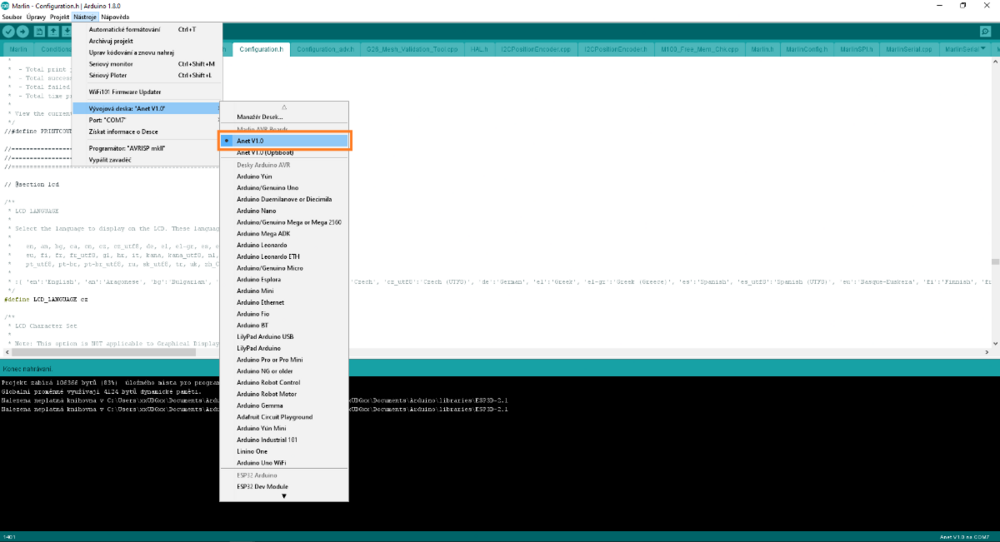Switch to the MarlinConfig.h tab
Image resolution: width=1000 pixels, height=542 pixels.
pyautogui.click(x=807, y=49)
